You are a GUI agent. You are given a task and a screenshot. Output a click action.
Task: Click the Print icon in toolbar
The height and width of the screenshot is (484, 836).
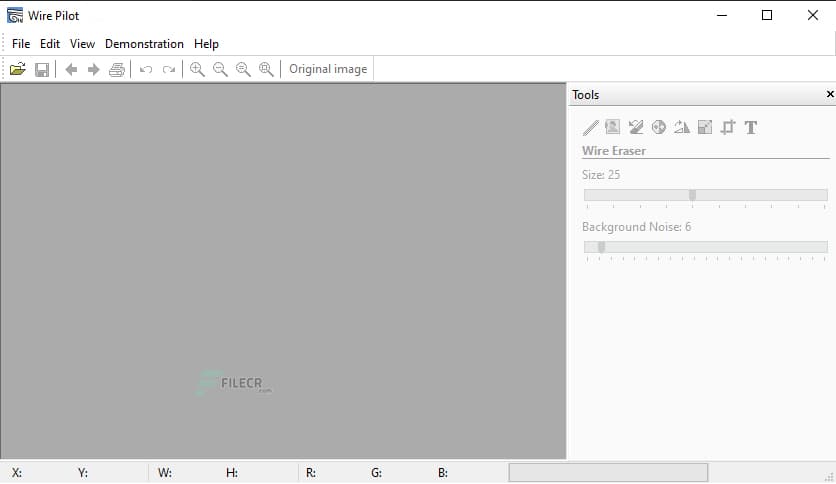[117, 69]
